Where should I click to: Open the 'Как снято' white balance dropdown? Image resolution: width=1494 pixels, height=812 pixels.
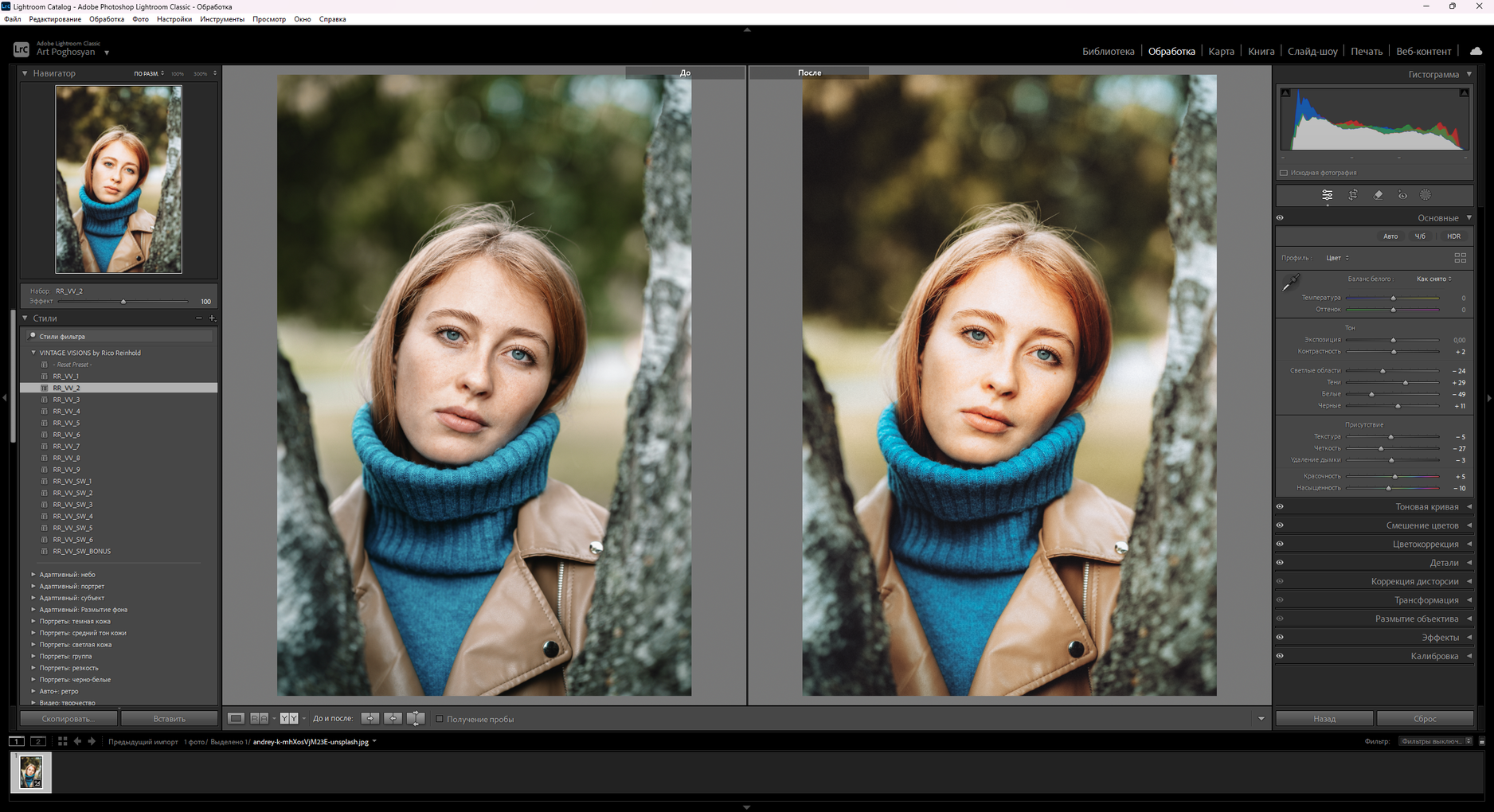pyautogui.click(x=1433, y=279)
